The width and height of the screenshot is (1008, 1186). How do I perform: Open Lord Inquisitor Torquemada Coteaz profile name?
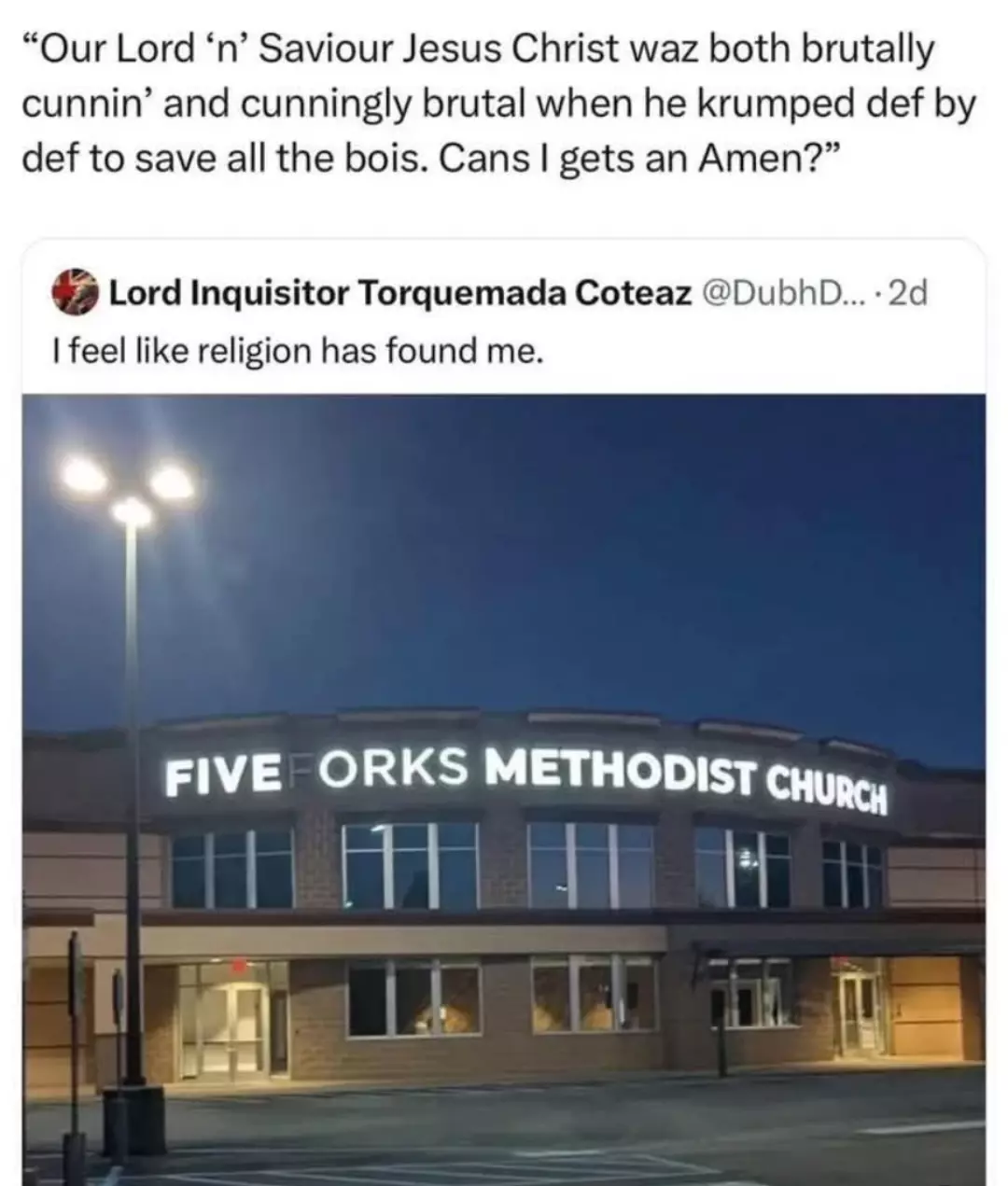pos(400,293)
